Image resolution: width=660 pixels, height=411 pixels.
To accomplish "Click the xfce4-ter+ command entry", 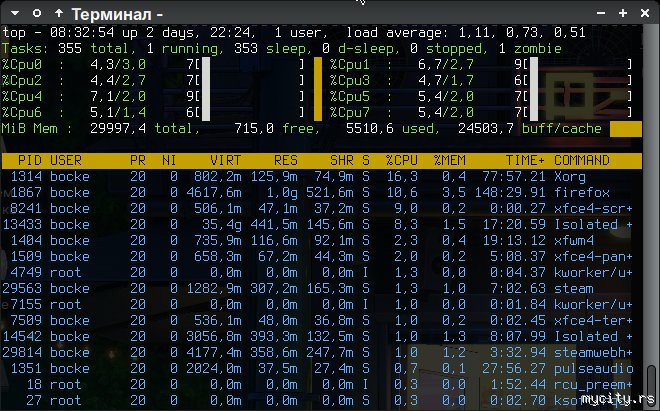I will click(593, 321).
